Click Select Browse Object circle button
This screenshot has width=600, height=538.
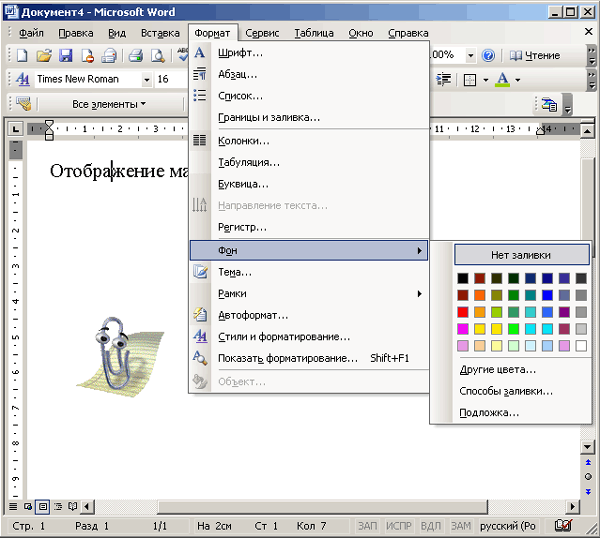tap(588, 477)
